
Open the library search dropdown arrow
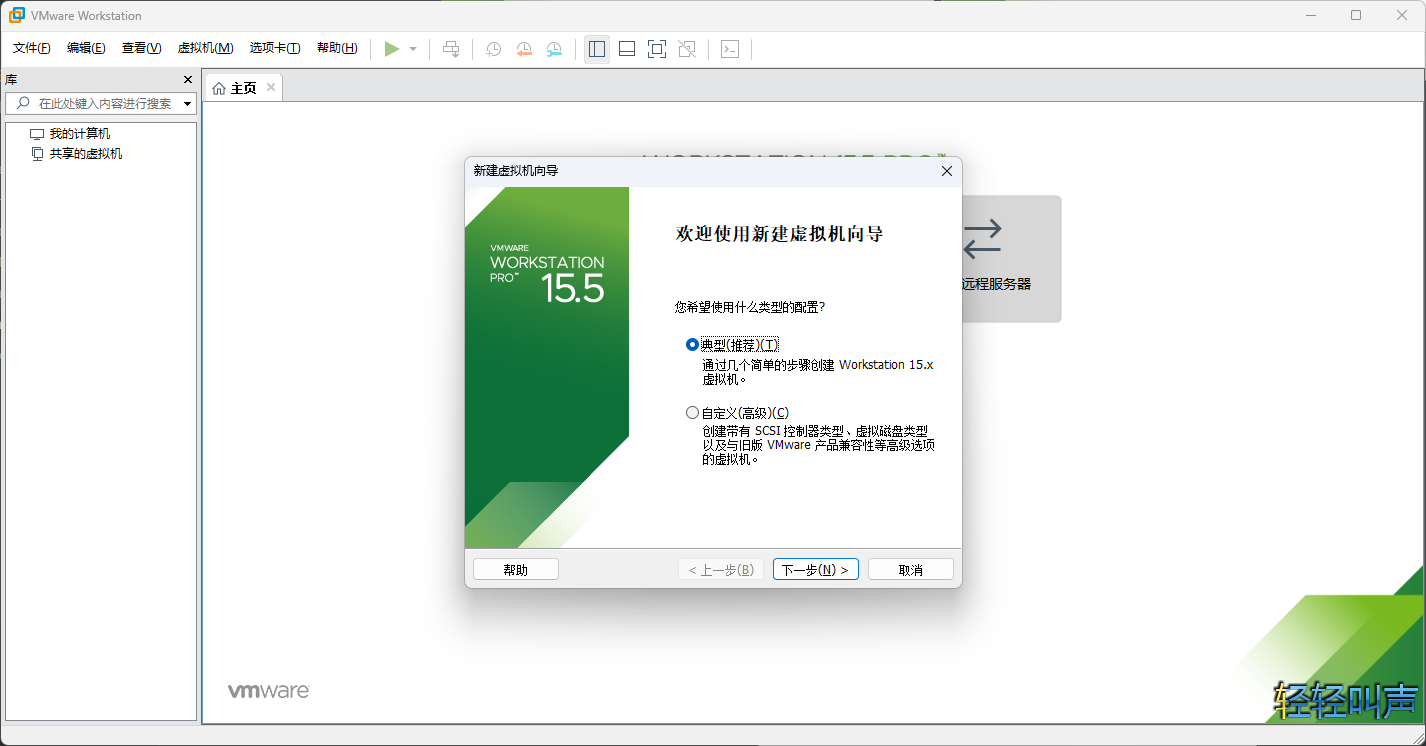187,104
